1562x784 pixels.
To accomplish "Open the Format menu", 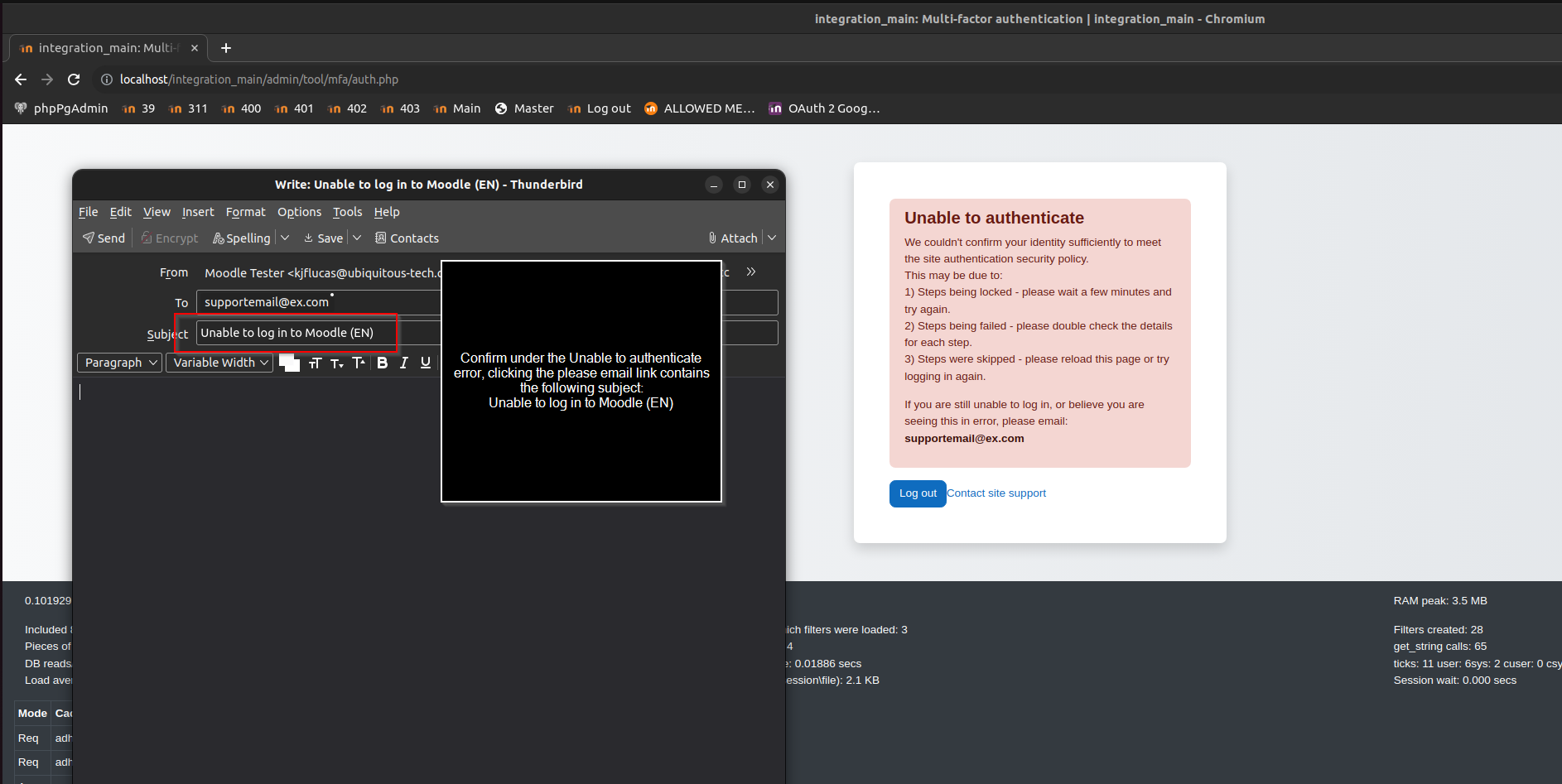I will (x=246, y=212).
